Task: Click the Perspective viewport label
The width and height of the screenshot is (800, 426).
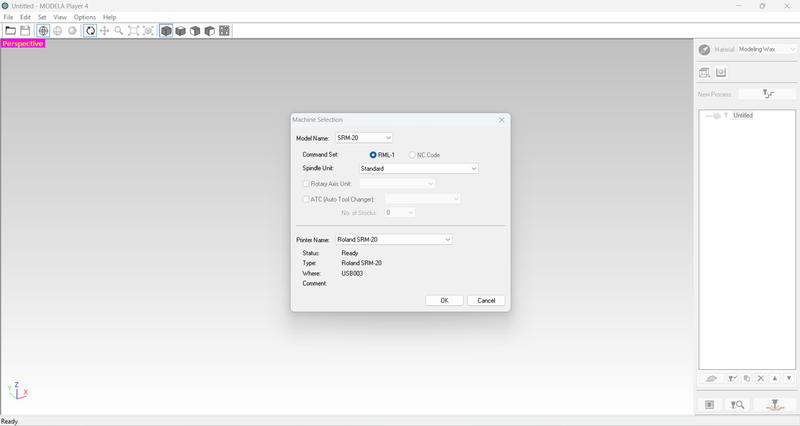Action: pyautogui.click(x=23, y=44)
